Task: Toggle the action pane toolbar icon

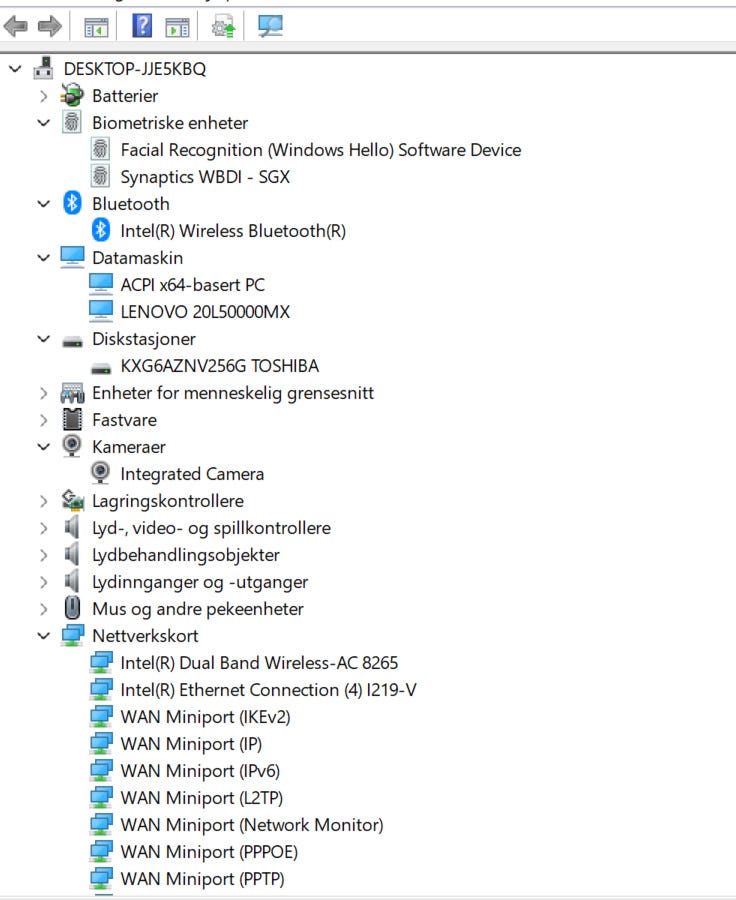Action: click(177, 27)
